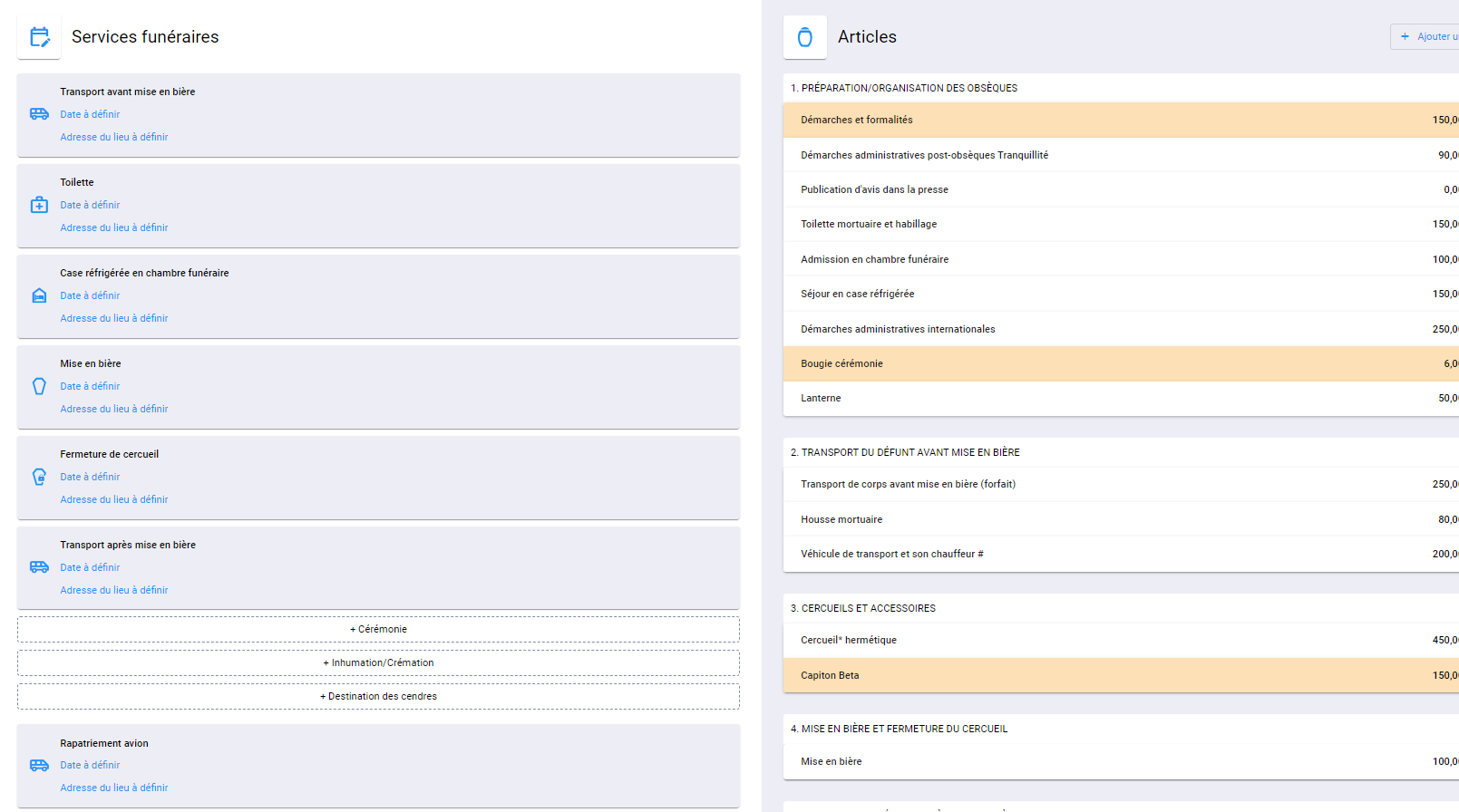Set date for Fermeture de cercueil
1459x812 pixels.
click(x=90, y=477)
